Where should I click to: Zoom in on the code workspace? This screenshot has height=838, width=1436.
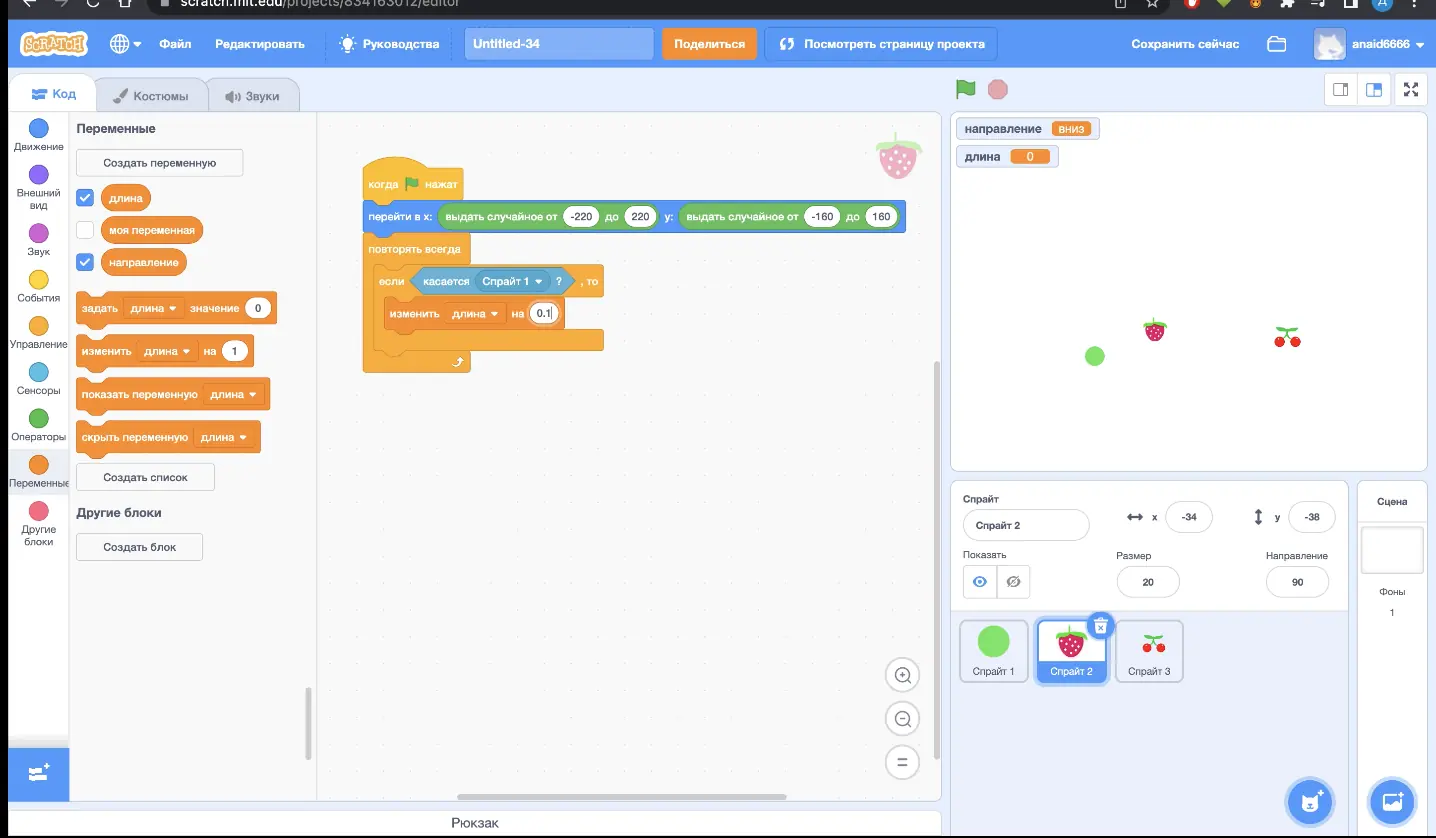pyautogui.click(x=902, y=675)
